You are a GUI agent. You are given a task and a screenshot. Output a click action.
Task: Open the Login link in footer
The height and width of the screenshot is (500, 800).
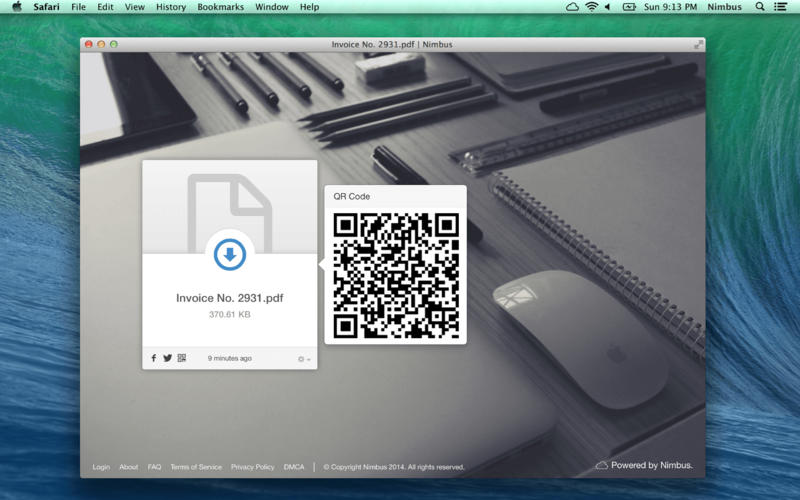point(101,467)
